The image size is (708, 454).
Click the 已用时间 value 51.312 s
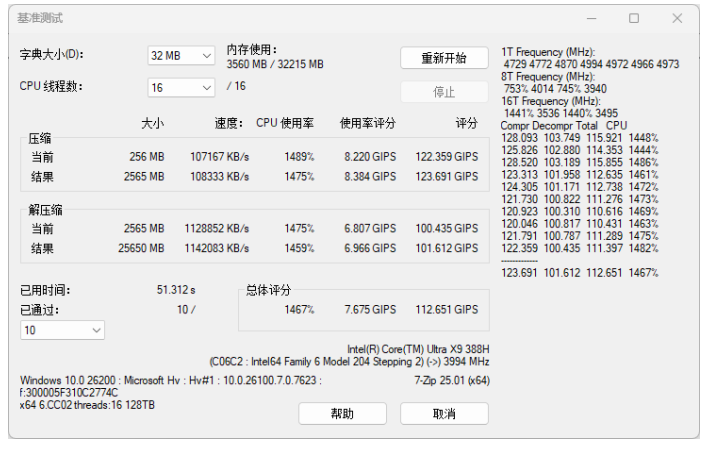click(176, 290)
